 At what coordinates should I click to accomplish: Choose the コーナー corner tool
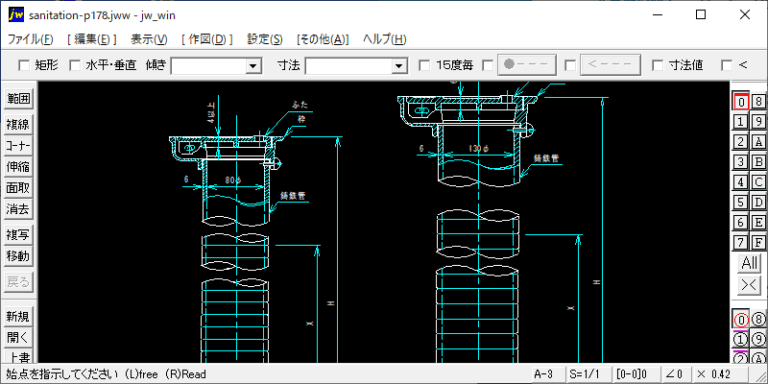tap(18, 146)
